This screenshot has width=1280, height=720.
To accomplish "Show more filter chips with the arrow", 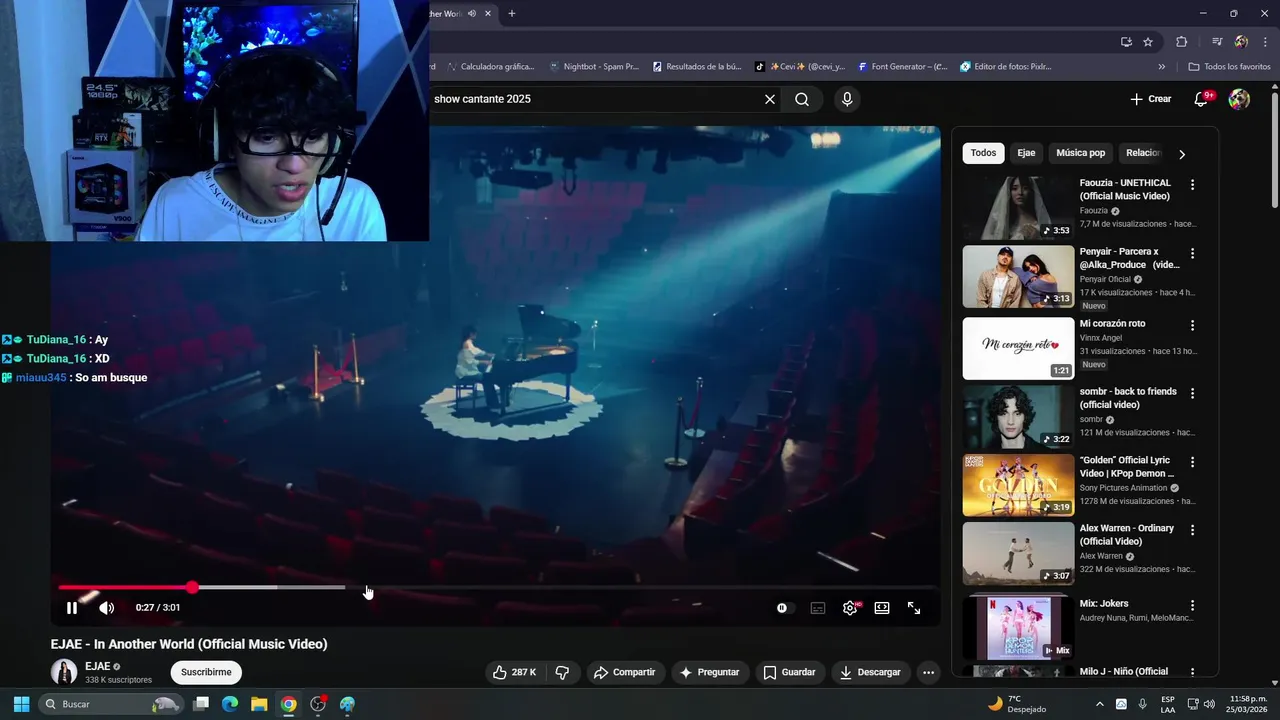I will [1182, 154].
